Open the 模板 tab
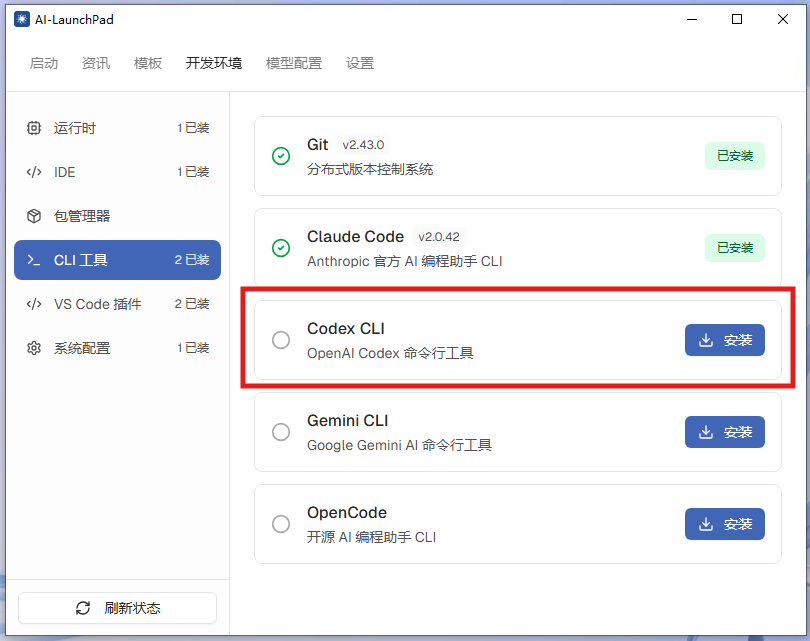 (x=148, y=63)
